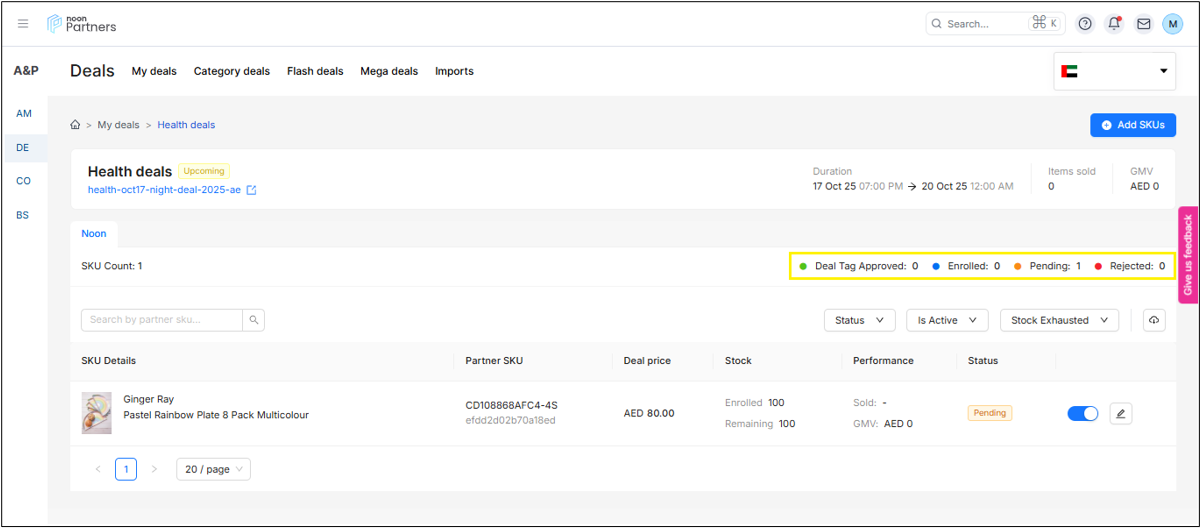This screenshot has width=1201, height=529.
Task: Click the cloud download icon
Action: (x=1154, y=320)
